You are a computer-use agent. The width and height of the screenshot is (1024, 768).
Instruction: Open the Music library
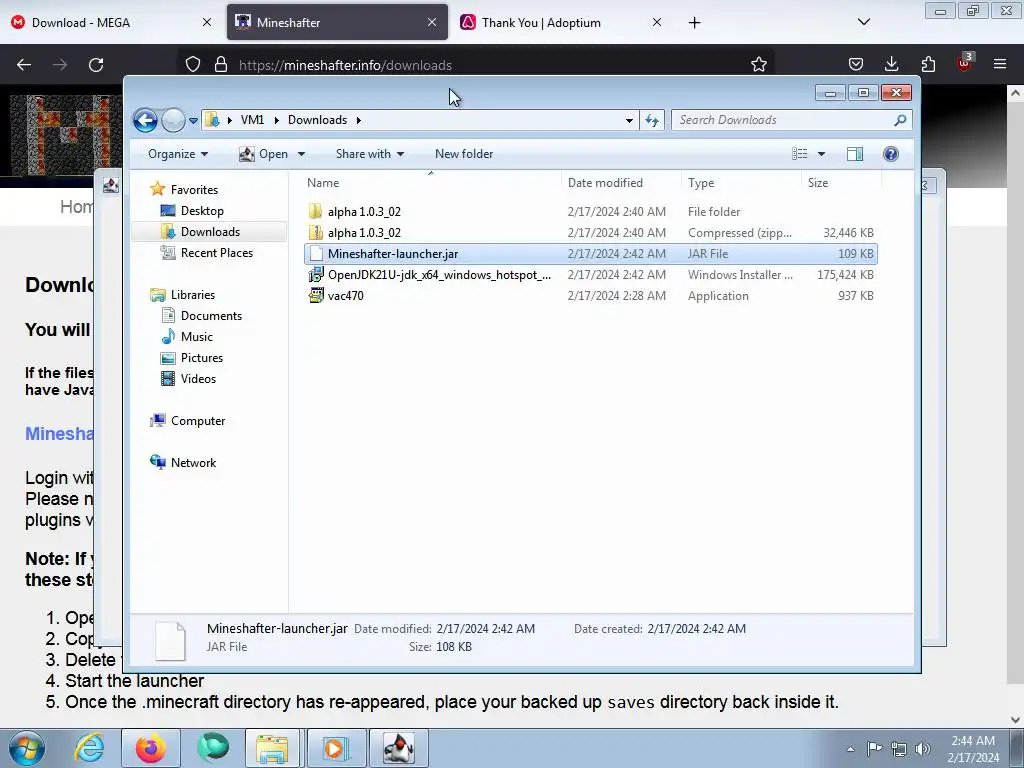tap(197, 336)
